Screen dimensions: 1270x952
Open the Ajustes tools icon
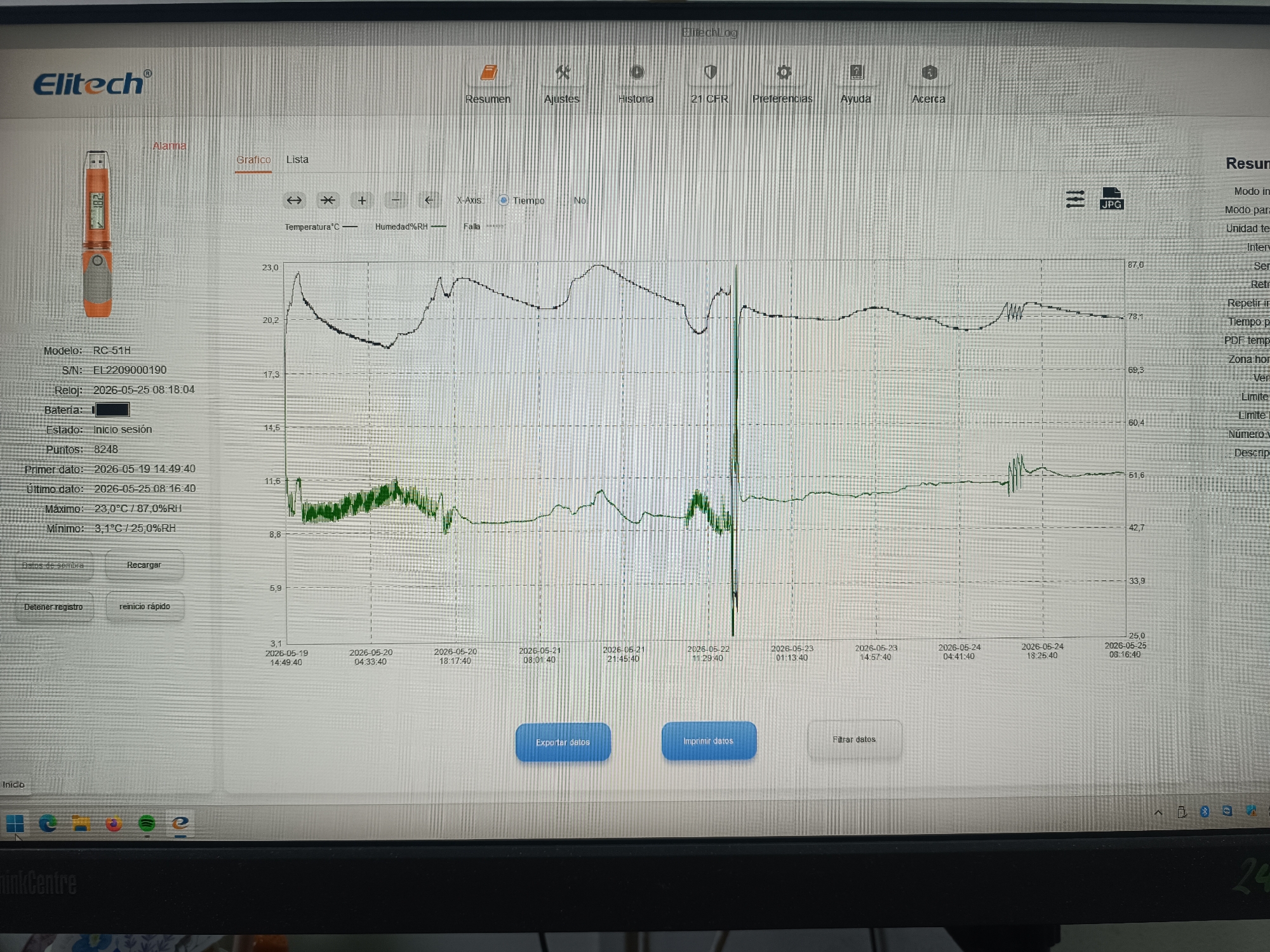[562, 73]
